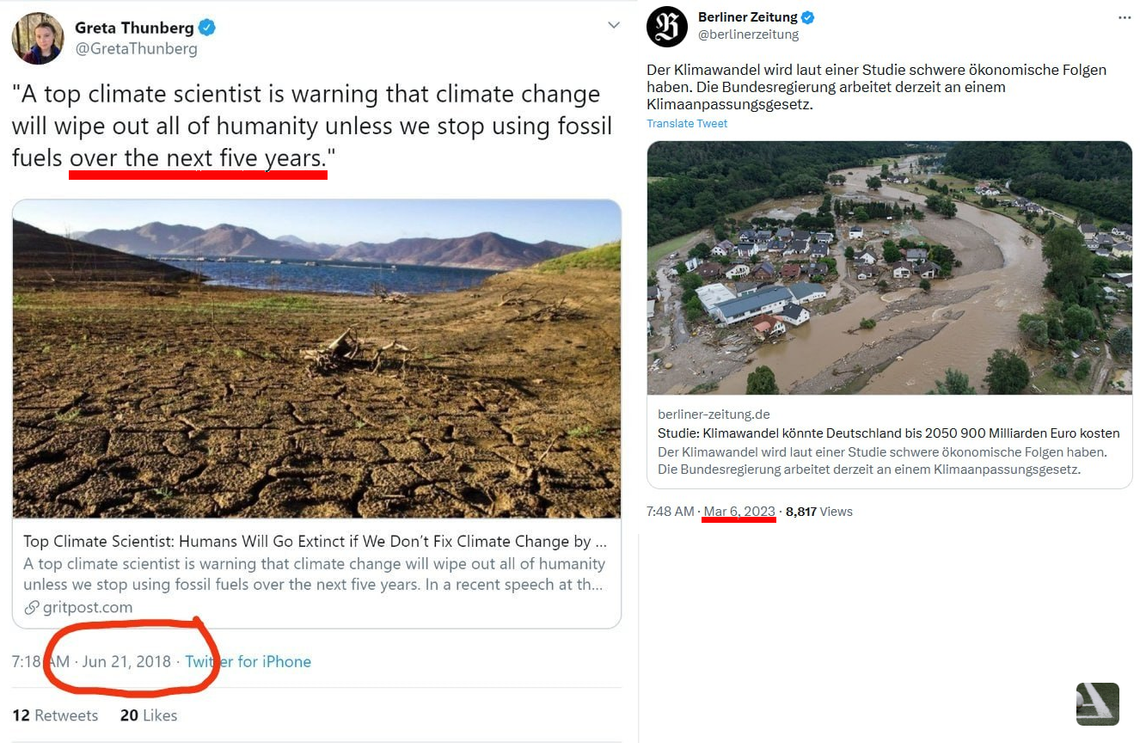Image resolution: width=1140 pixels, height=743 pixels.
Task: Open the 'Studie: Klimawandel könnte Deutschland' headline
Action: 888,433
